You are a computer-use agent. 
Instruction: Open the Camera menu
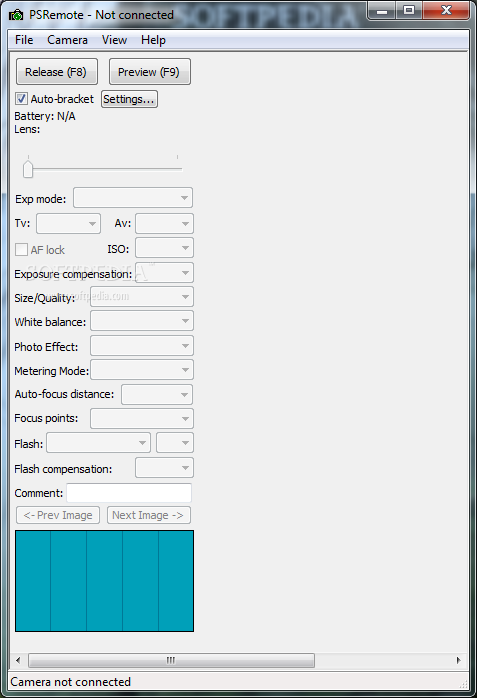[x=67, y=40]
